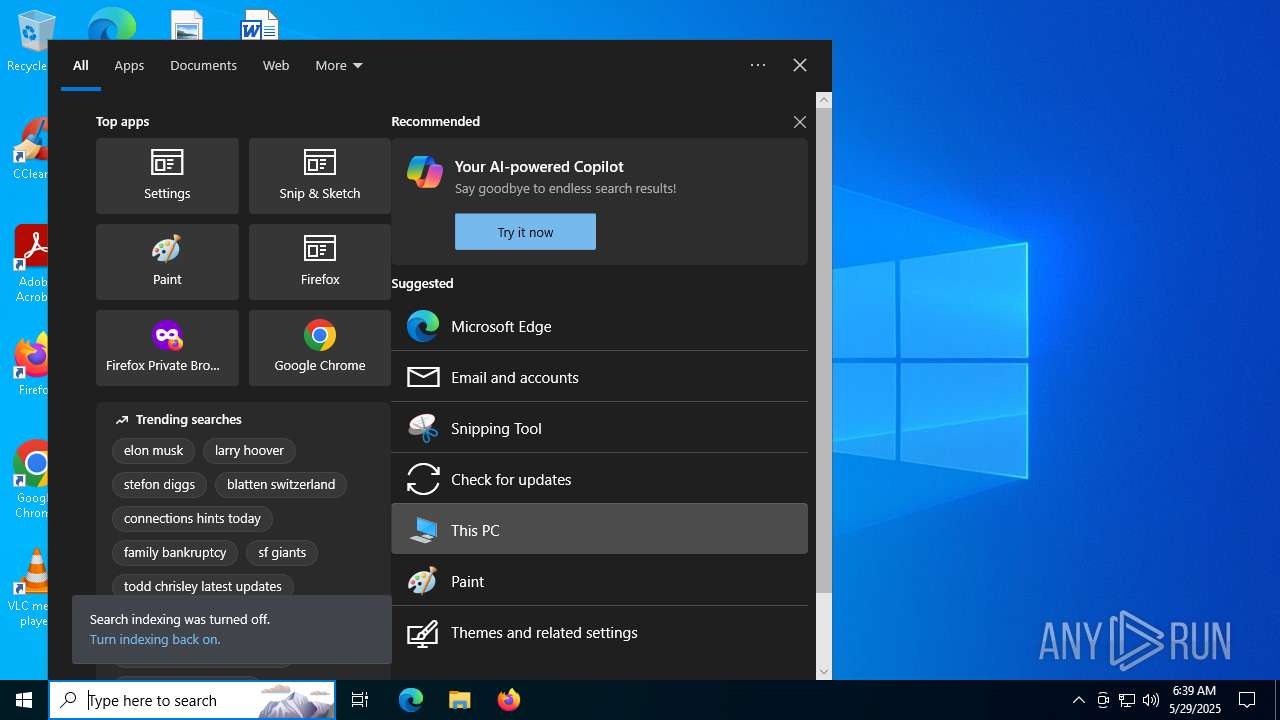
Task: Open Task View on the taskbar
Action: coord(360,700)
